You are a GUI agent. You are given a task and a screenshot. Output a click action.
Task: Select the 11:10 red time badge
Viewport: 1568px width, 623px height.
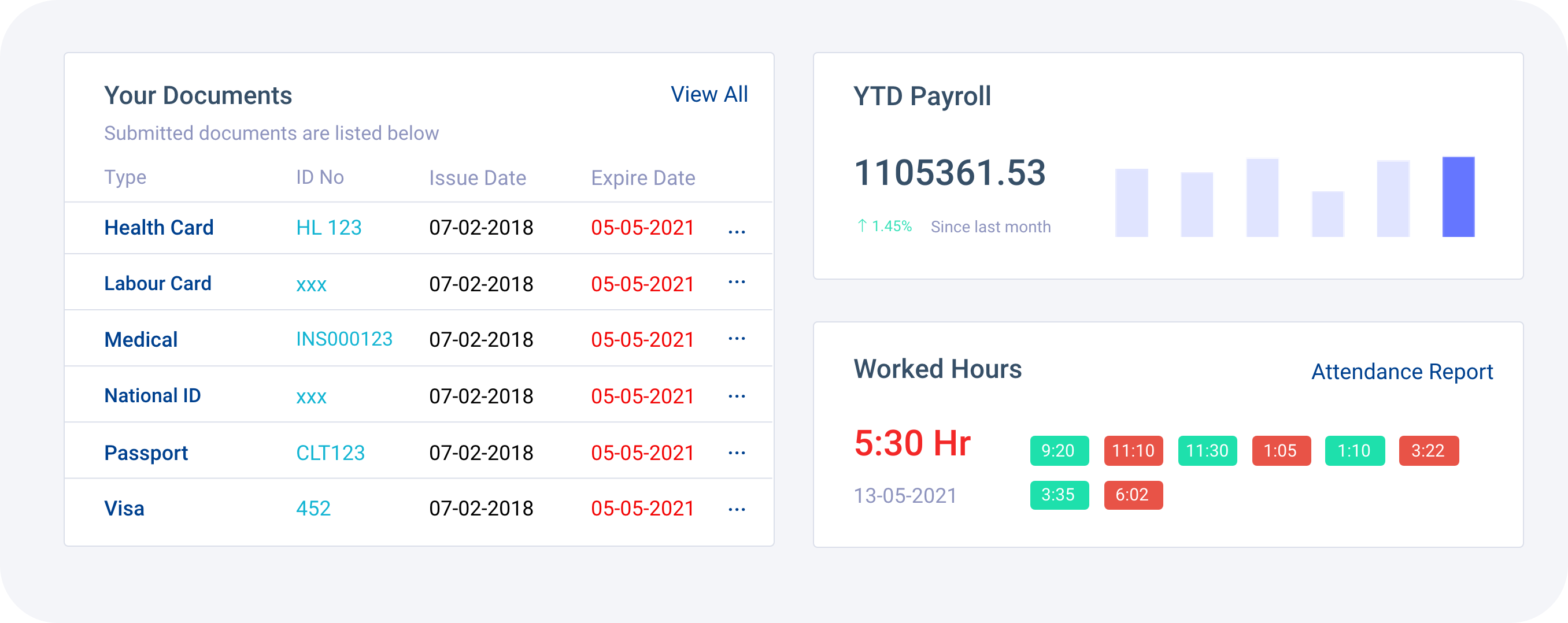pos(1133,451)
